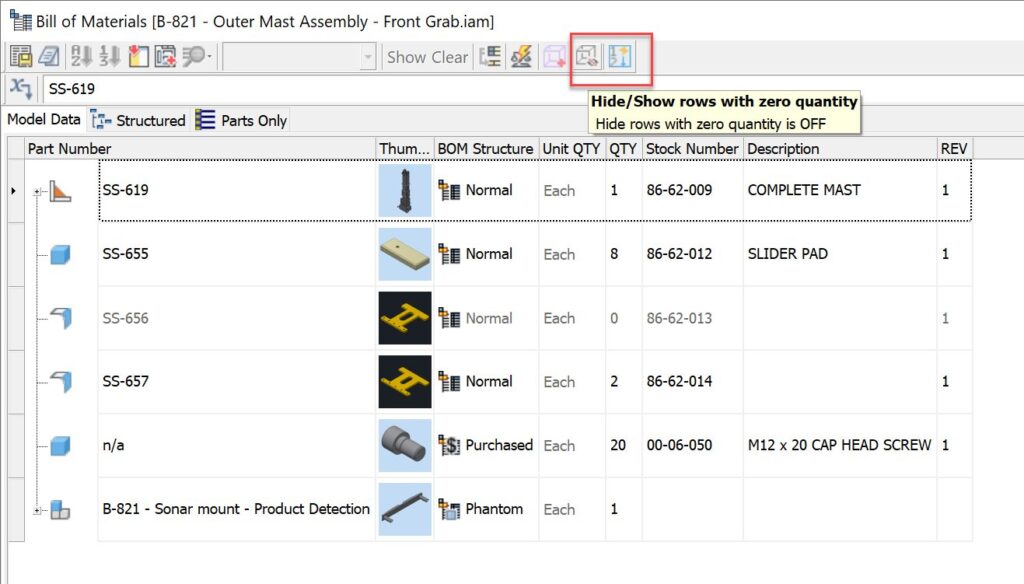Switch to the Structured tab
The height and width of the screenshot is (584, 1024).
coord(138,120)
